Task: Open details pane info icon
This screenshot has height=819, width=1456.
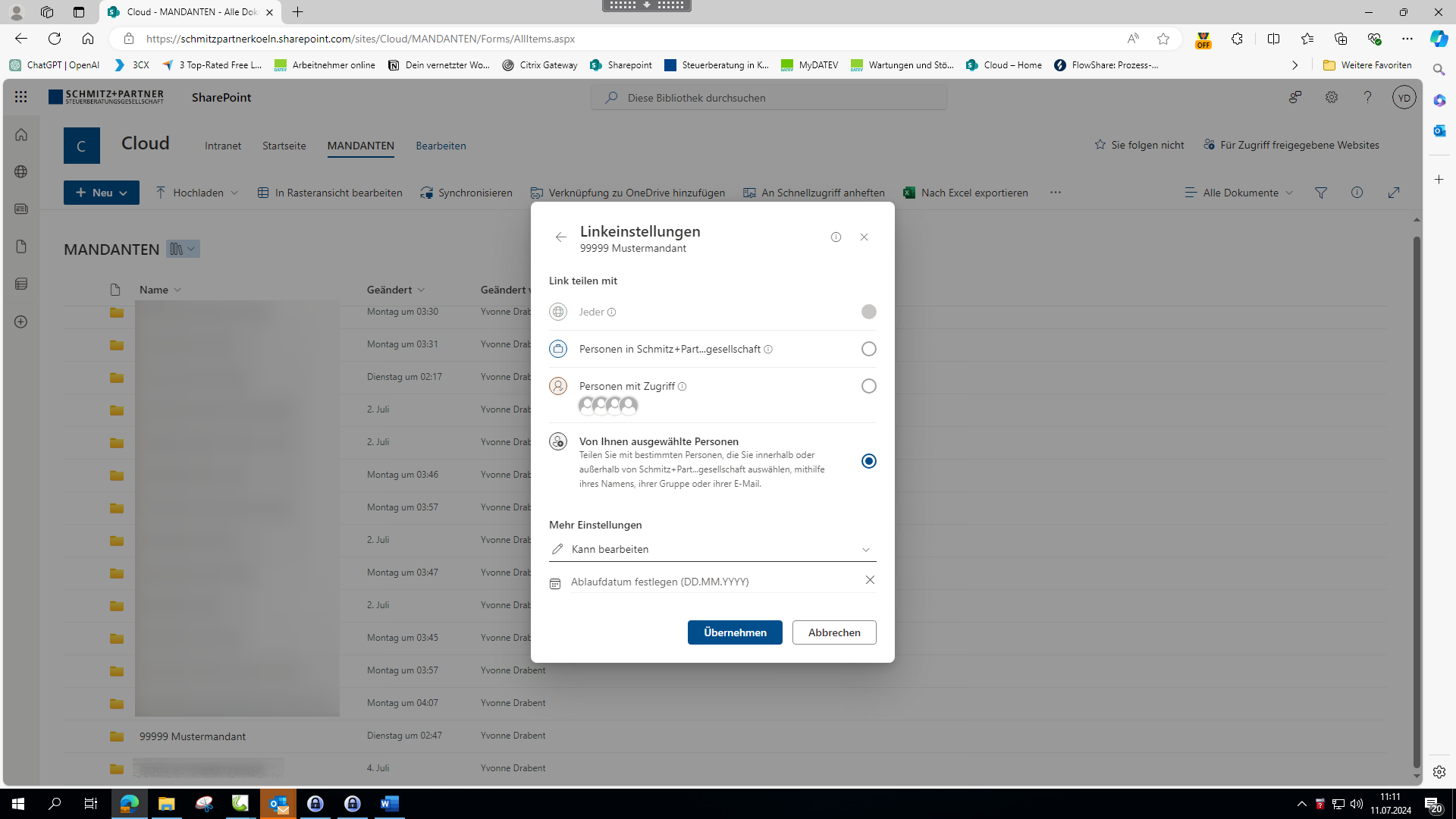Action: [1357, 193]
